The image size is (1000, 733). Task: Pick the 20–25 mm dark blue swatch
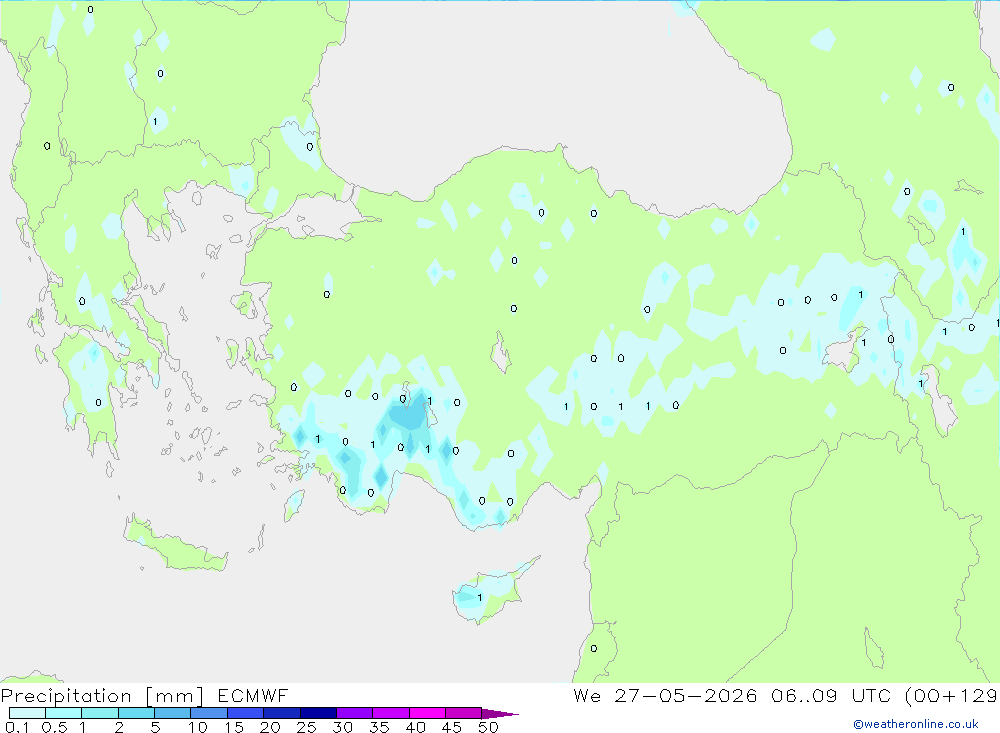(282, 713)
